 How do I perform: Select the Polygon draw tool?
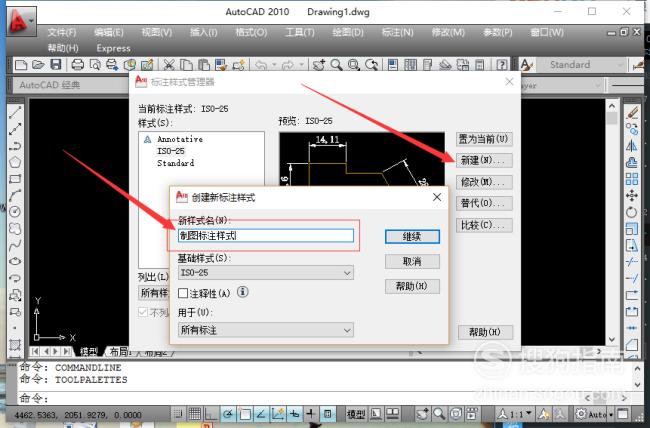(15, 162)
